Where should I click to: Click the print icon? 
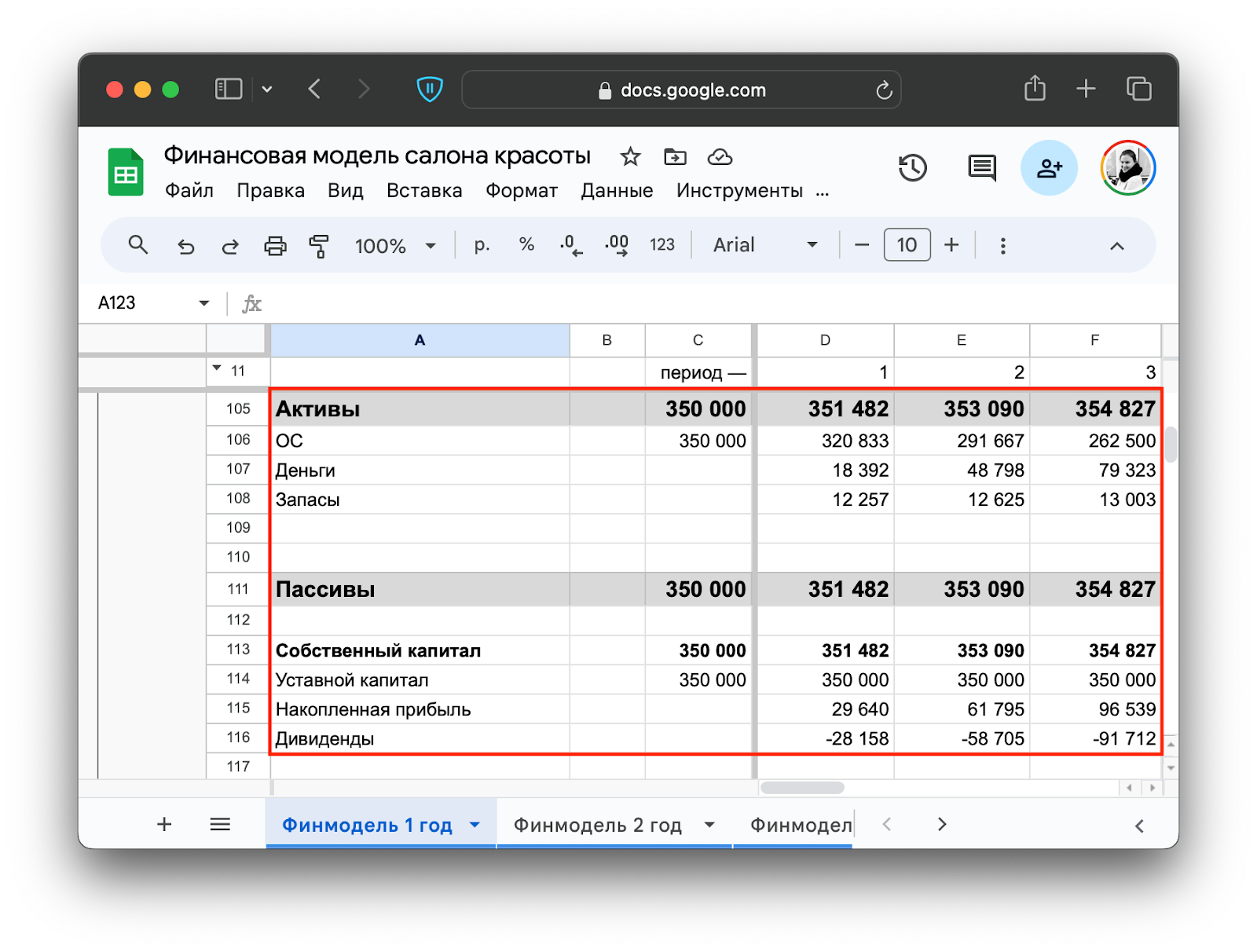[x=275, y=246]
